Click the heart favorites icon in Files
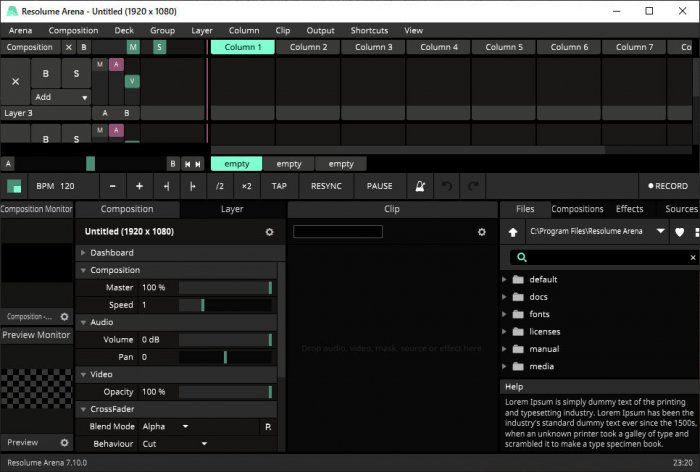Screen dimensions: 700x472 tap(678, 231)
